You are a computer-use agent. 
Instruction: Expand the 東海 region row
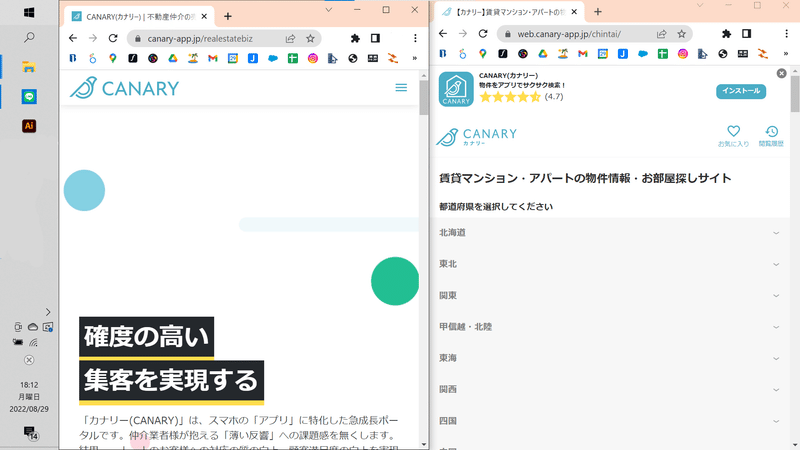(610, 358)
